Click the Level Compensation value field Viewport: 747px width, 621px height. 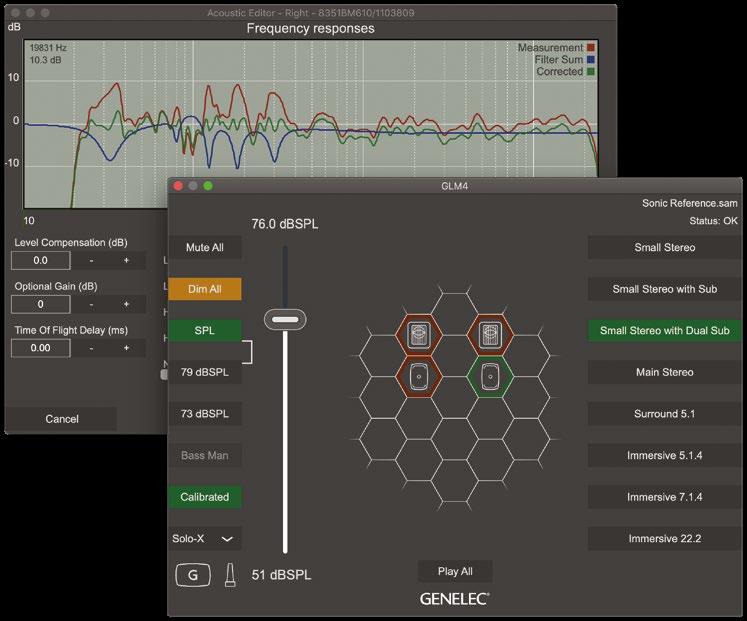click(x=40, y=260)
